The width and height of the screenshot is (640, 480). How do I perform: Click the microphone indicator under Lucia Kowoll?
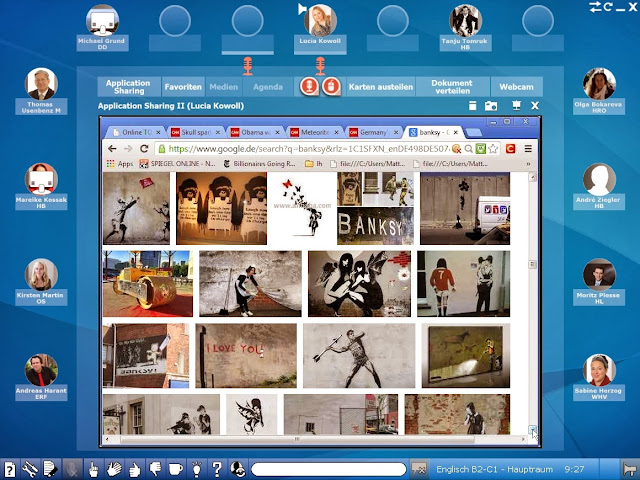pyautogui.click(x=320, y=66)
